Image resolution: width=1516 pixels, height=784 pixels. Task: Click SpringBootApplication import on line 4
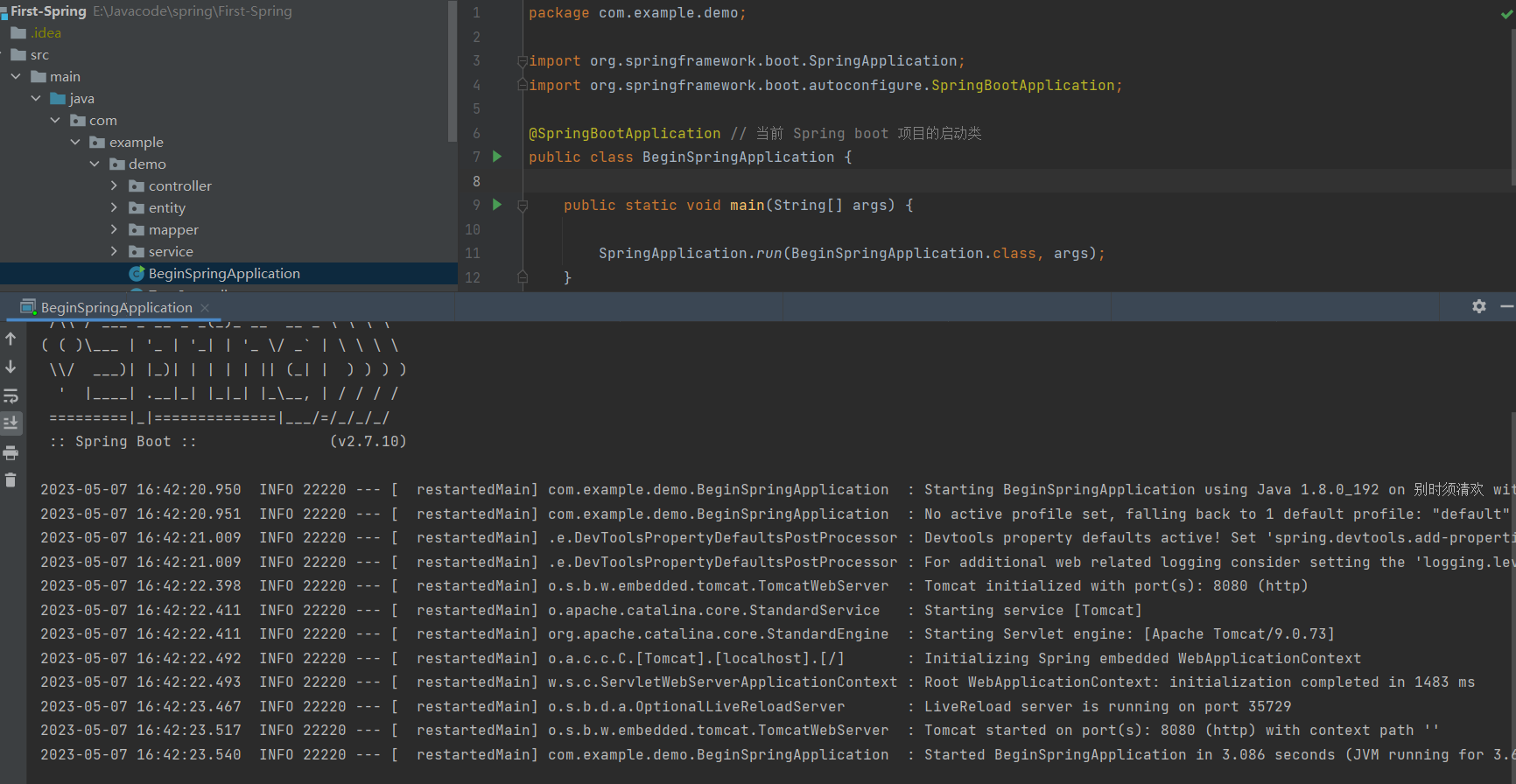[1023, 86]
